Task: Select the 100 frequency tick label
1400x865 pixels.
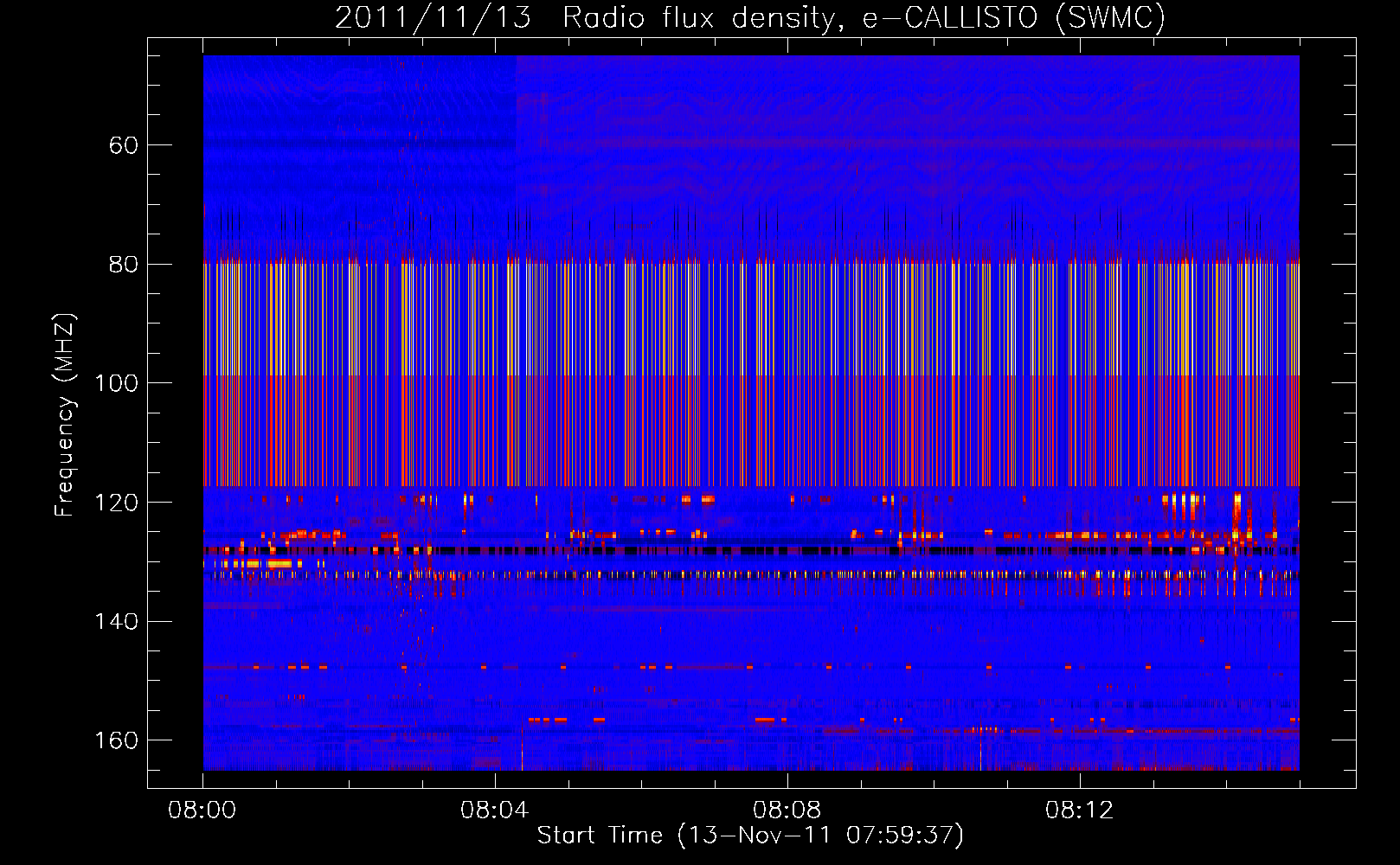Action: (x=116, y=383)
